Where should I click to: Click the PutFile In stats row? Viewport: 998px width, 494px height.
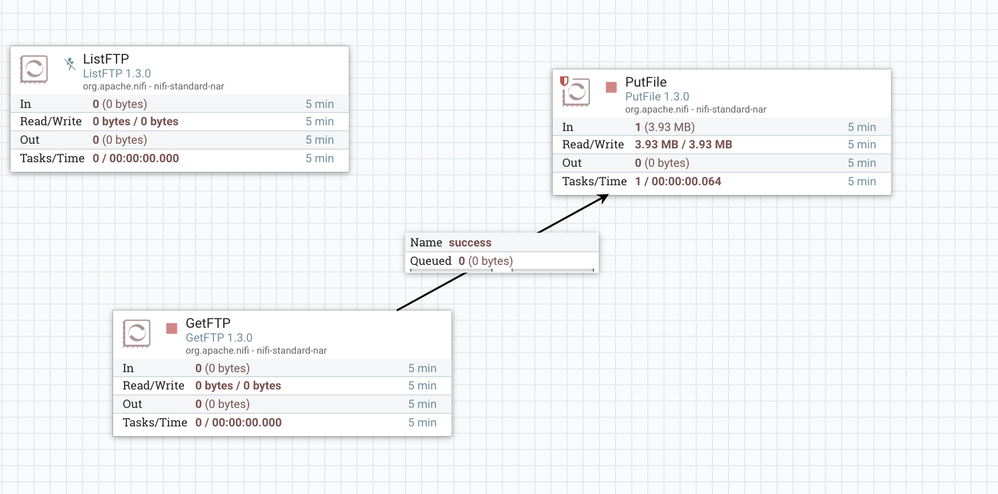(722, 127)
